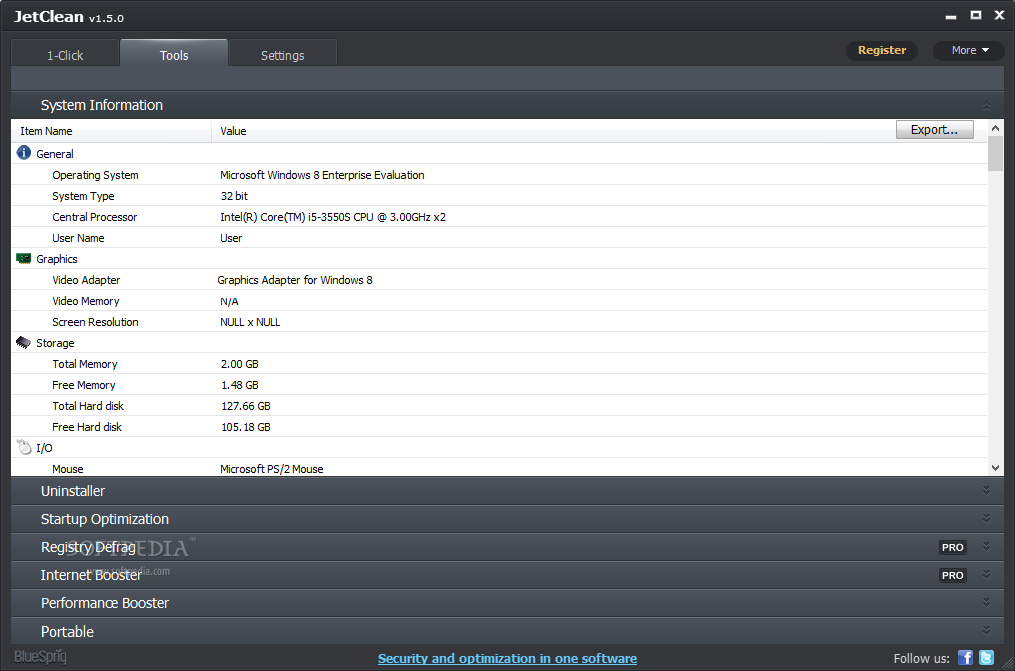This screenshot has height=671, width=1015.
Task: Expand the Performance Booster section
Action: 986,602
